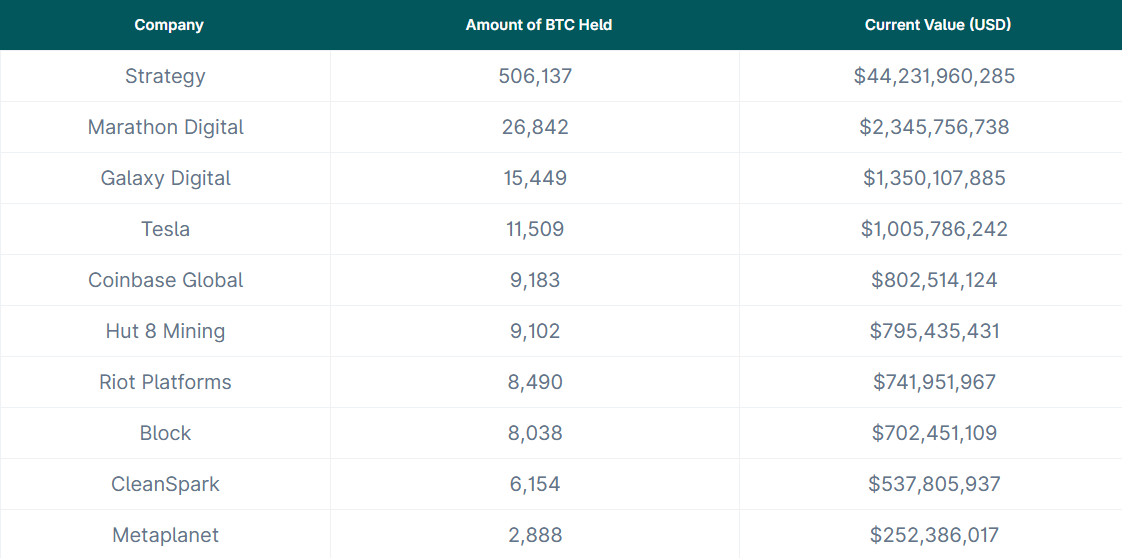Click Strategy's 506,137 BTC amount

(535, 76)
